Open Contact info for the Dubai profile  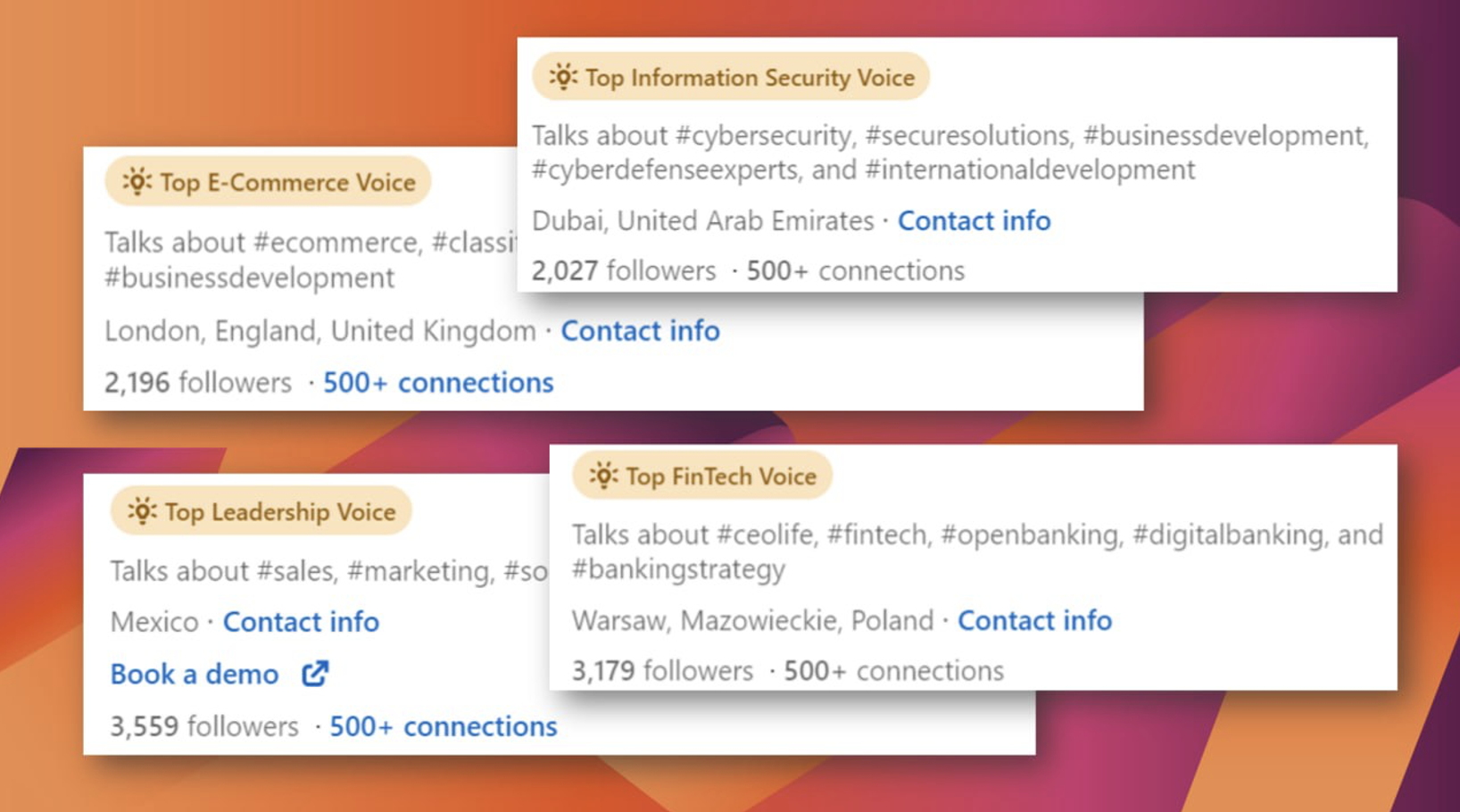[x=974, y=220]
